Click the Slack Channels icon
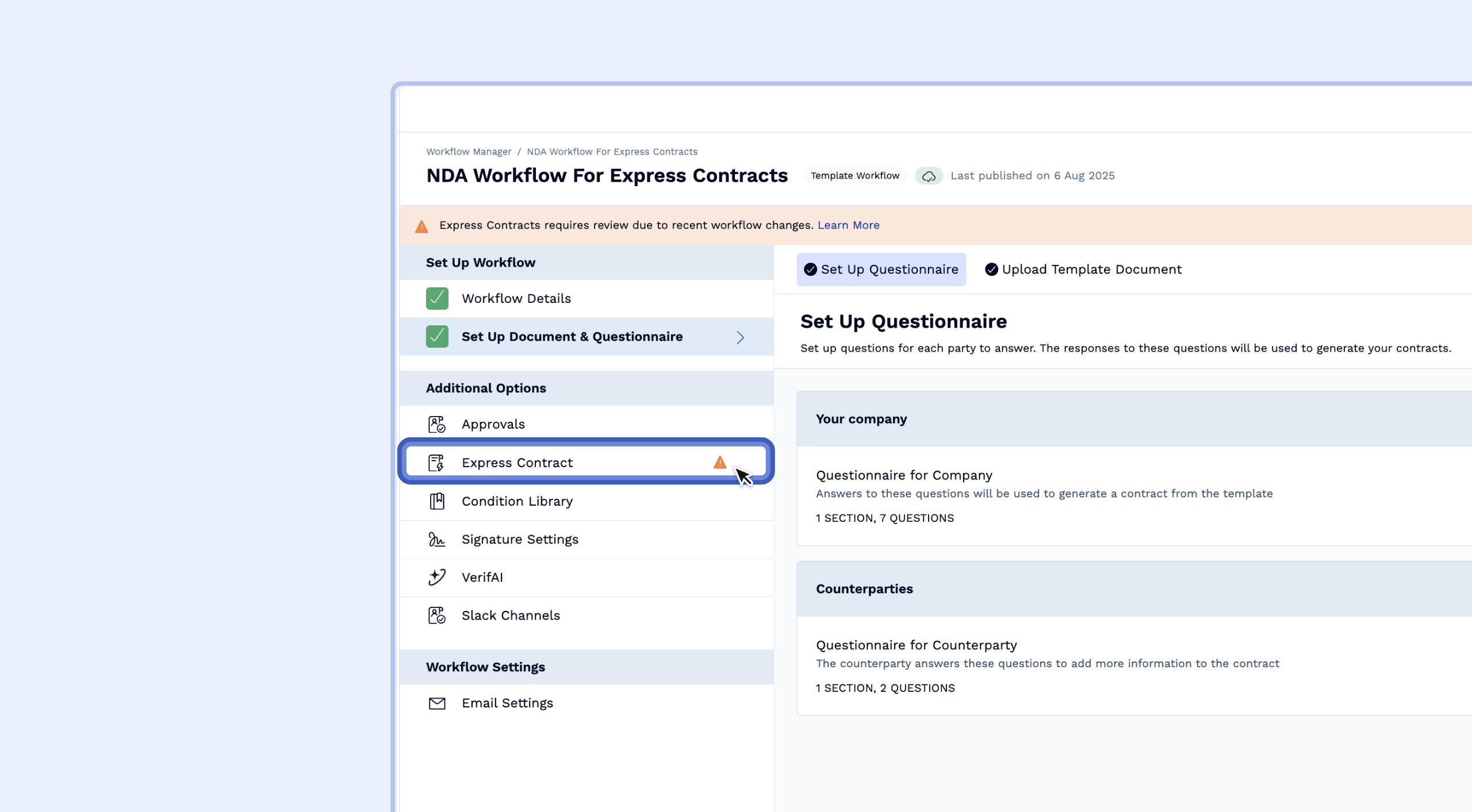 (436, 615)
